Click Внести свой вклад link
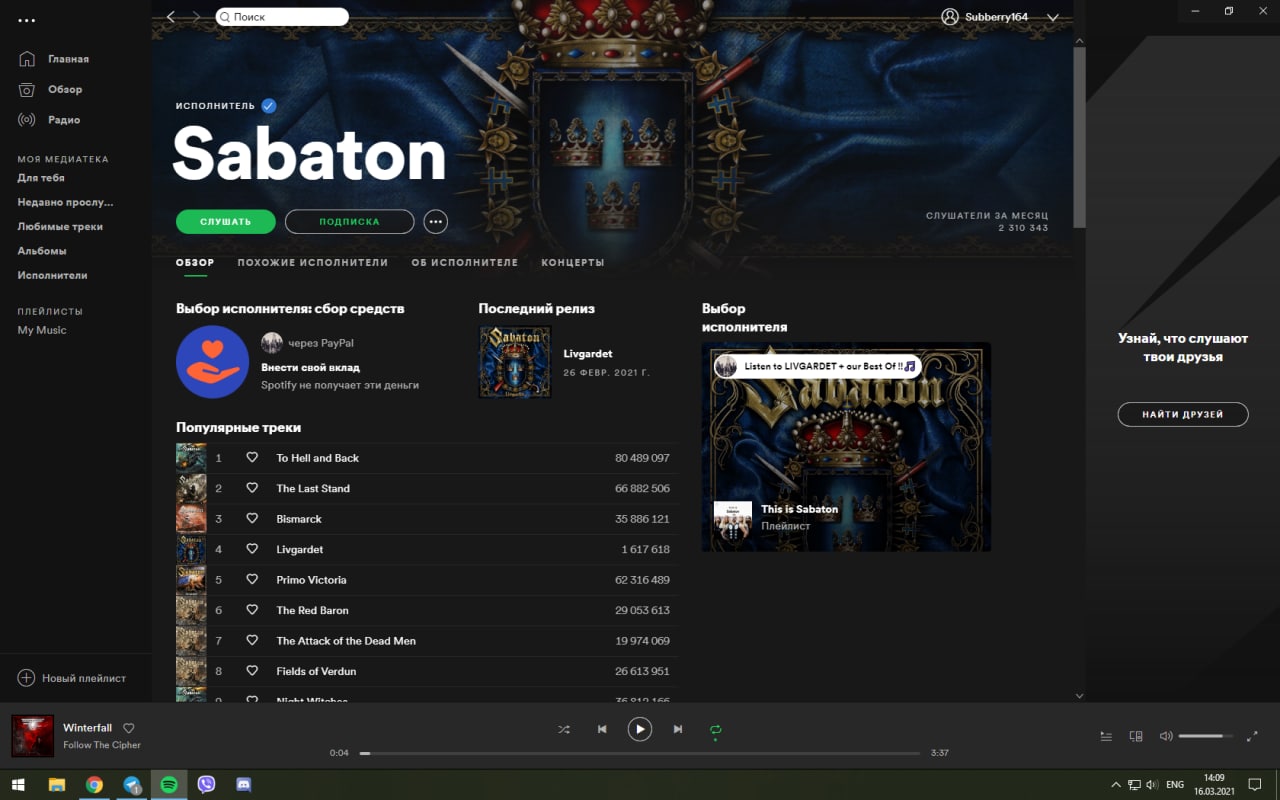This screenshot has height=800, width=1280. pos(310,367)
